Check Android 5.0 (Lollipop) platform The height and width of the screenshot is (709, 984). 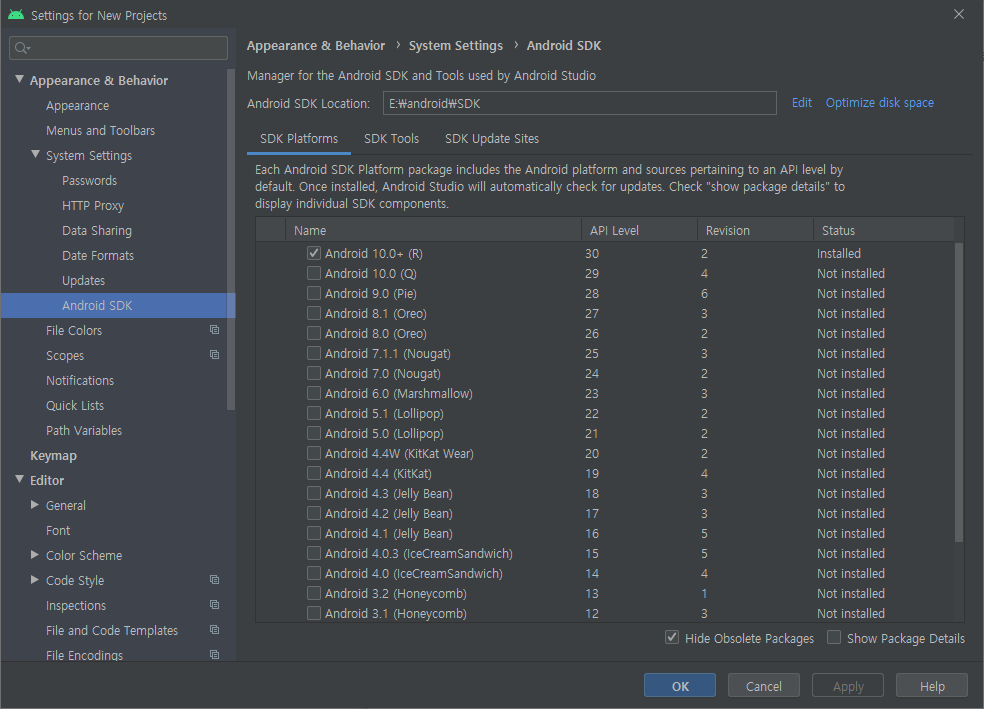[314, 434]
